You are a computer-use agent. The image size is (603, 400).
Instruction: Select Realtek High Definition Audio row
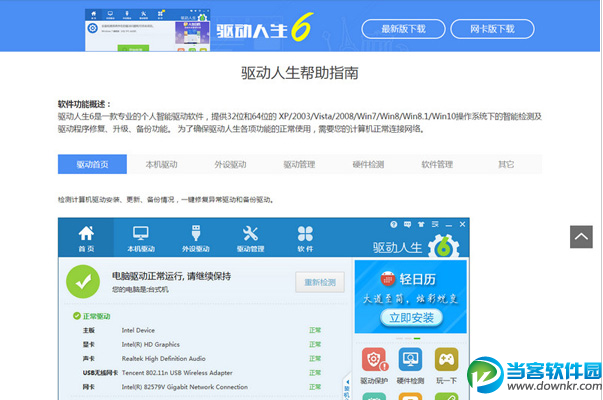coord(202,358)
